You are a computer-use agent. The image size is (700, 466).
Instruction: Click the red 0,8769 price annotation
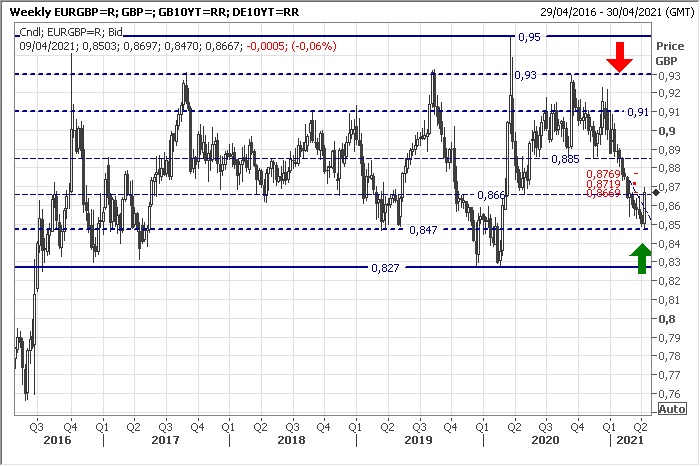[603, 174]
